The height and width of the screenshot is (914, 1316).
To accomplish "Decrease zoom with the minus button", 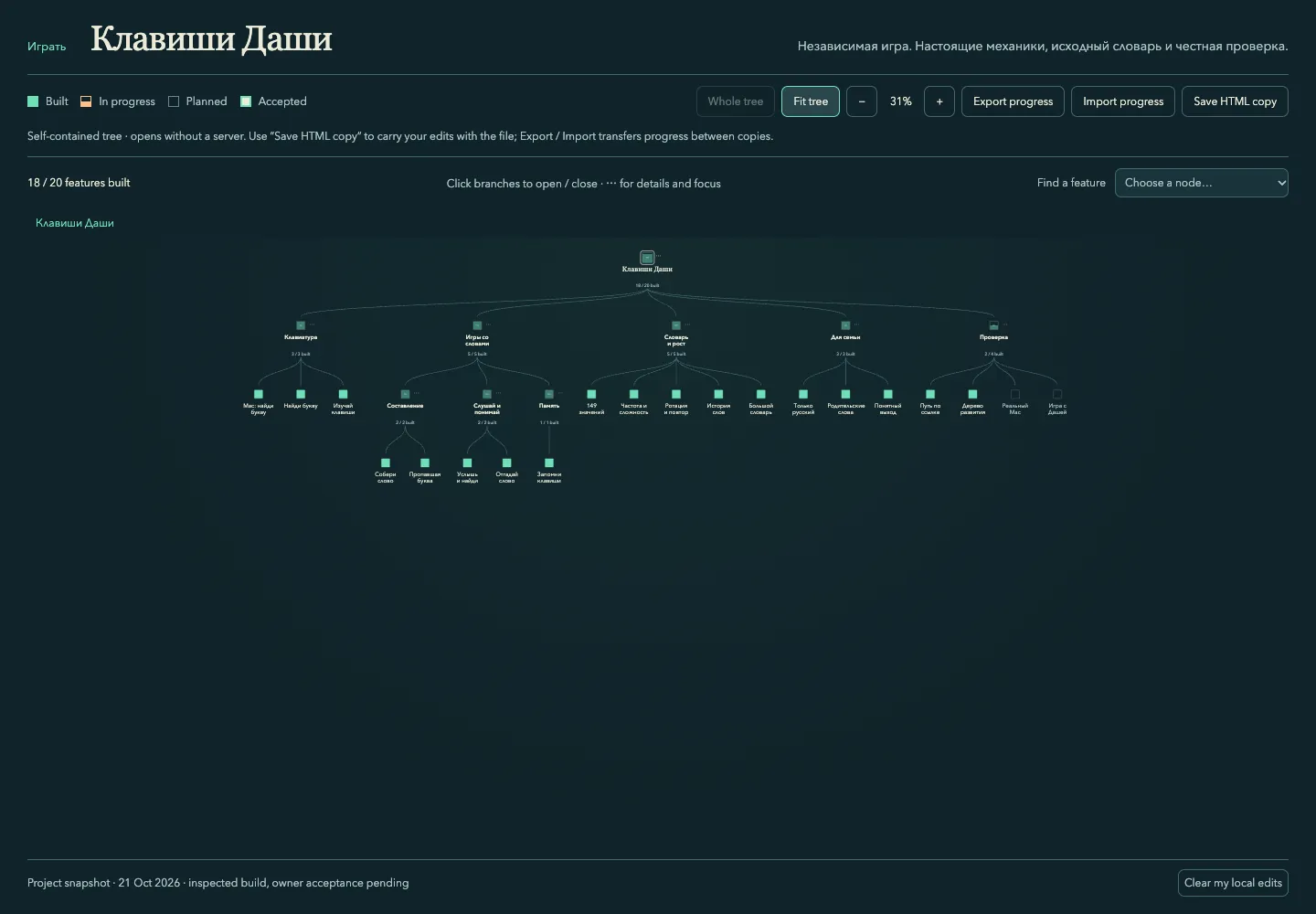I will tap(862, 101).
